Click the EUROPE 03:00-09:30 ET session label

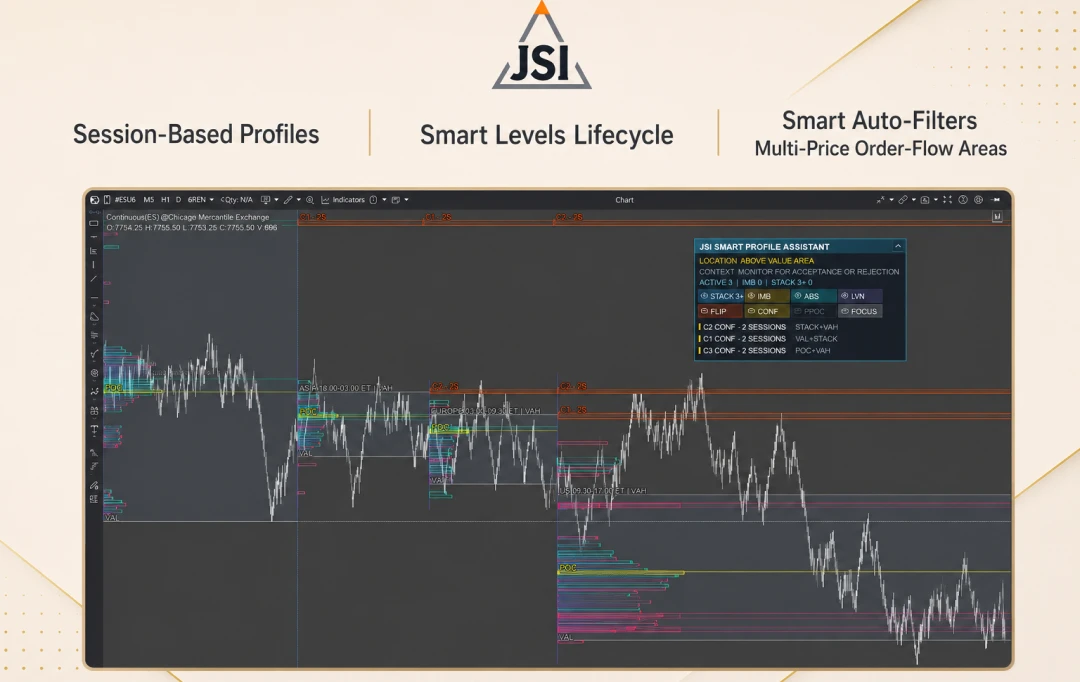[486, 411]
